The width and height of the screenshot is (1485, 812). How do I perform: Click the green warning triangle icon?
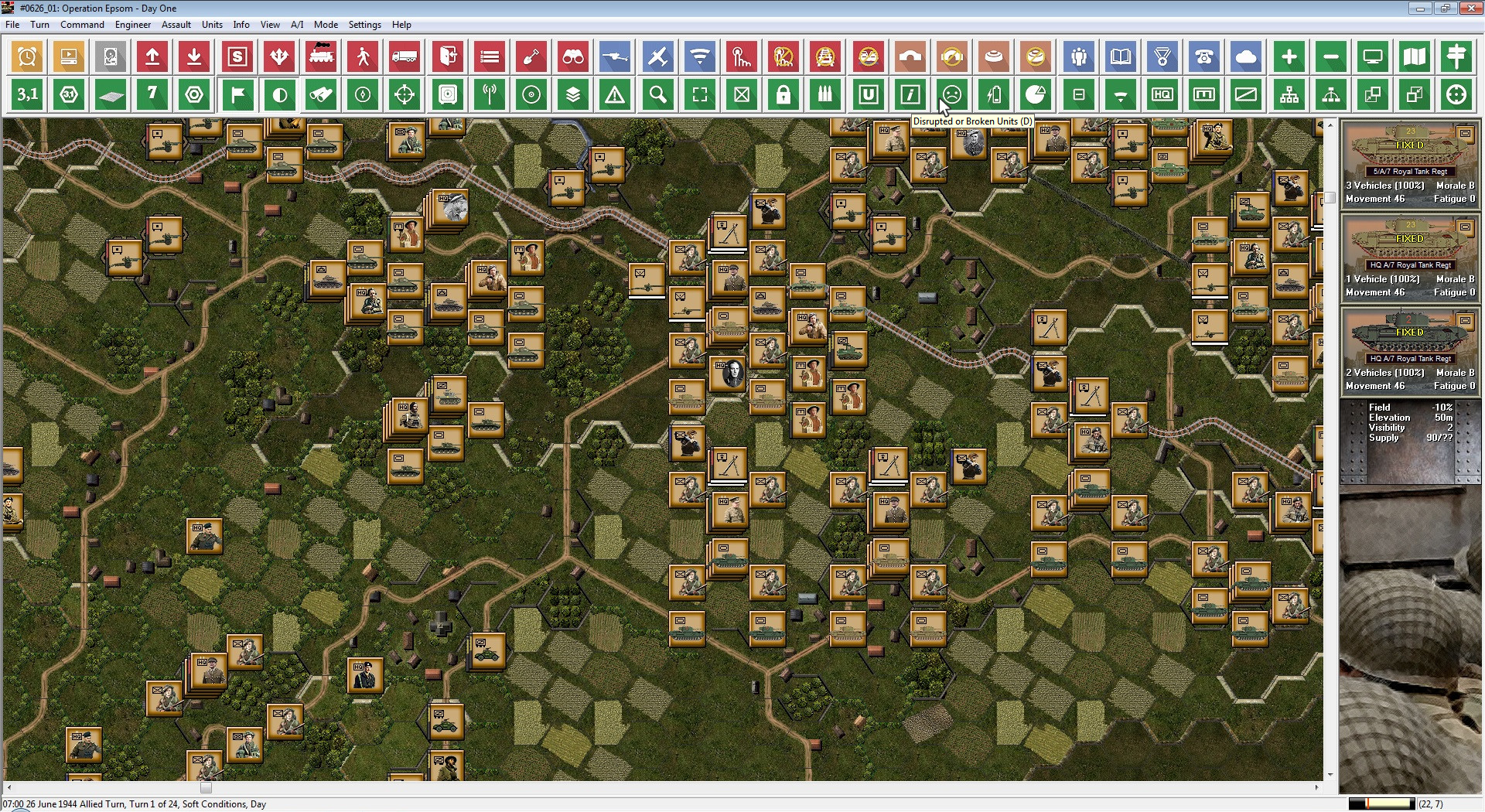click(x=615, y=95)
